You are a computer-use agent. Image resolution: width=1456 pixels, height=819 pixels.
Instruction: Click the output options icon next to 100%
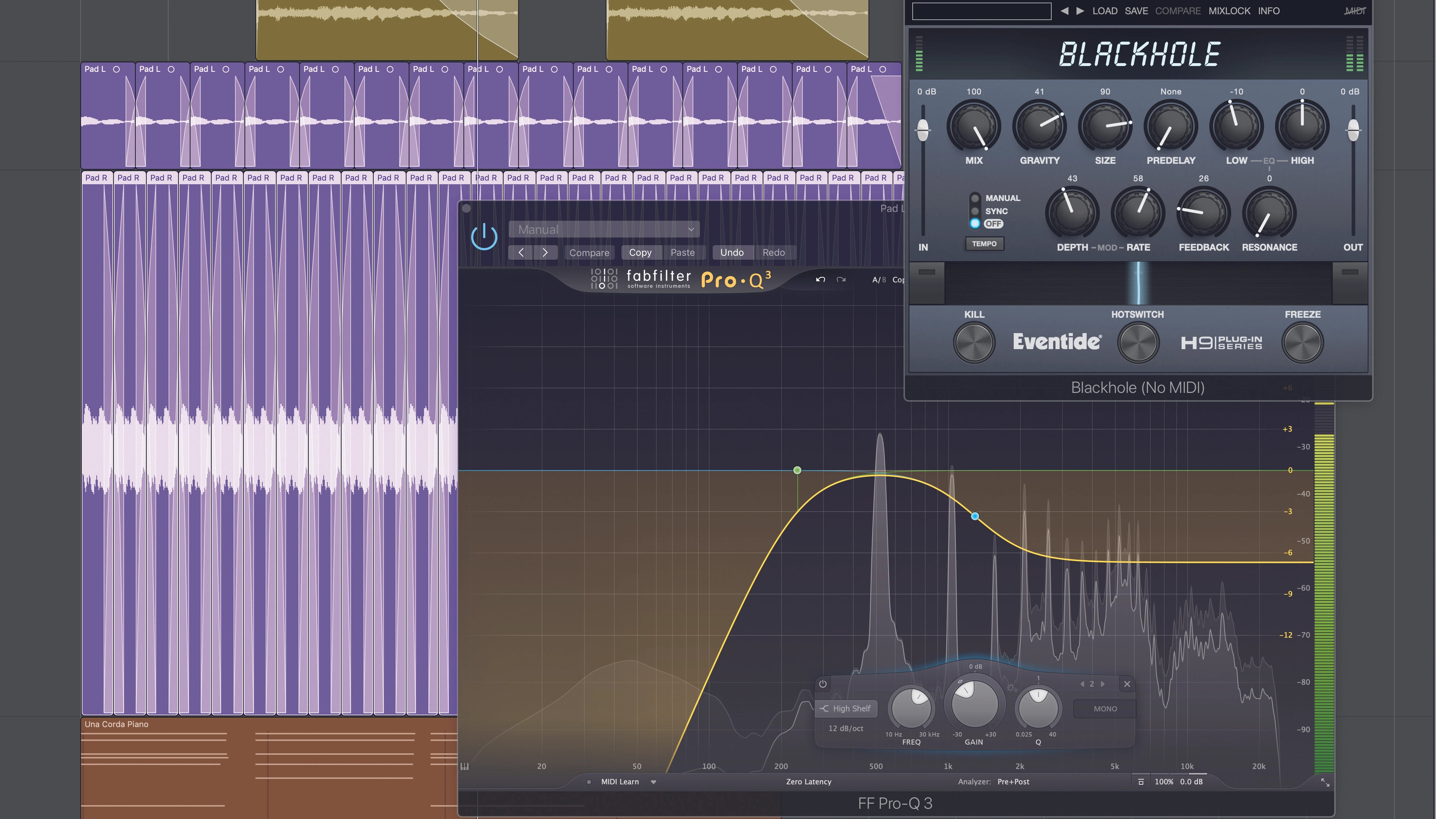tap(1141, 782)
